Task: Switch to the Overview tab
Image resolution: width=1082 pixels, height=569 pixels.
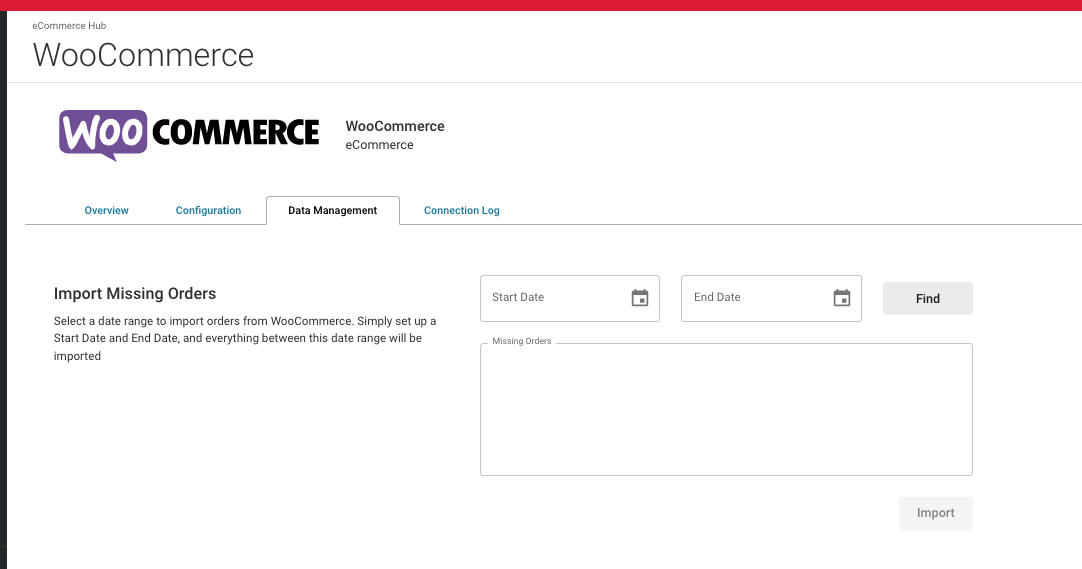Action: [106, 210]
